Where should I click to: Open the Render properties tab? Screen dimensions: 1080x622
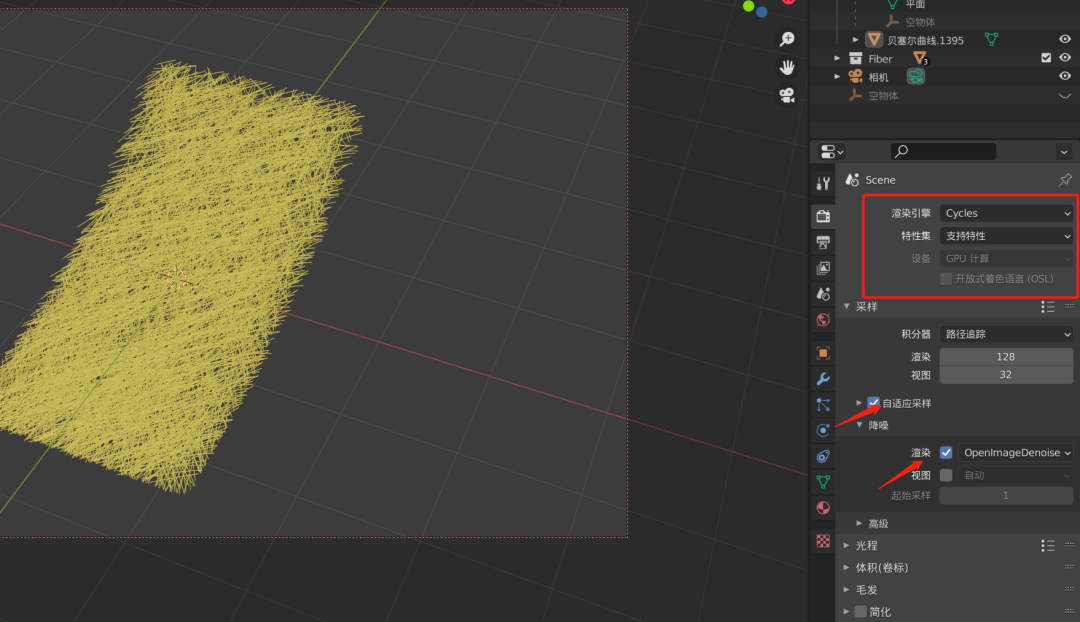click(x=823, y=216)
